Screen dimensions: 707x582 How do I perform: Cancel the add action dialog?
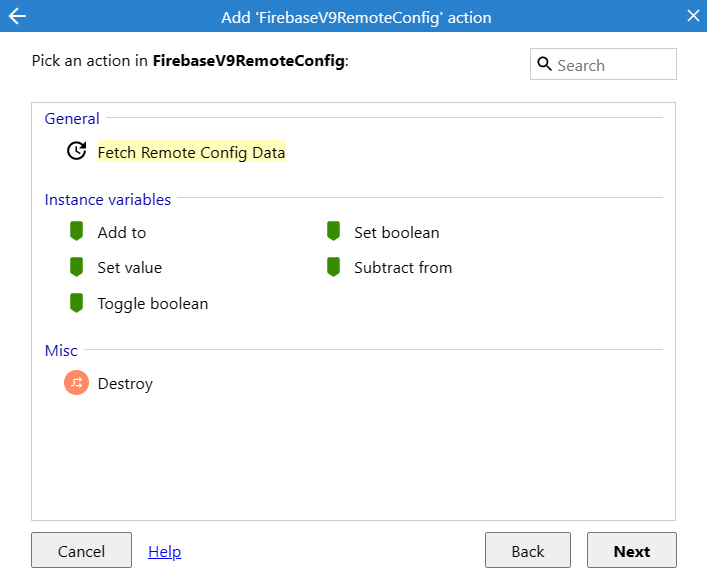(81, 550)
